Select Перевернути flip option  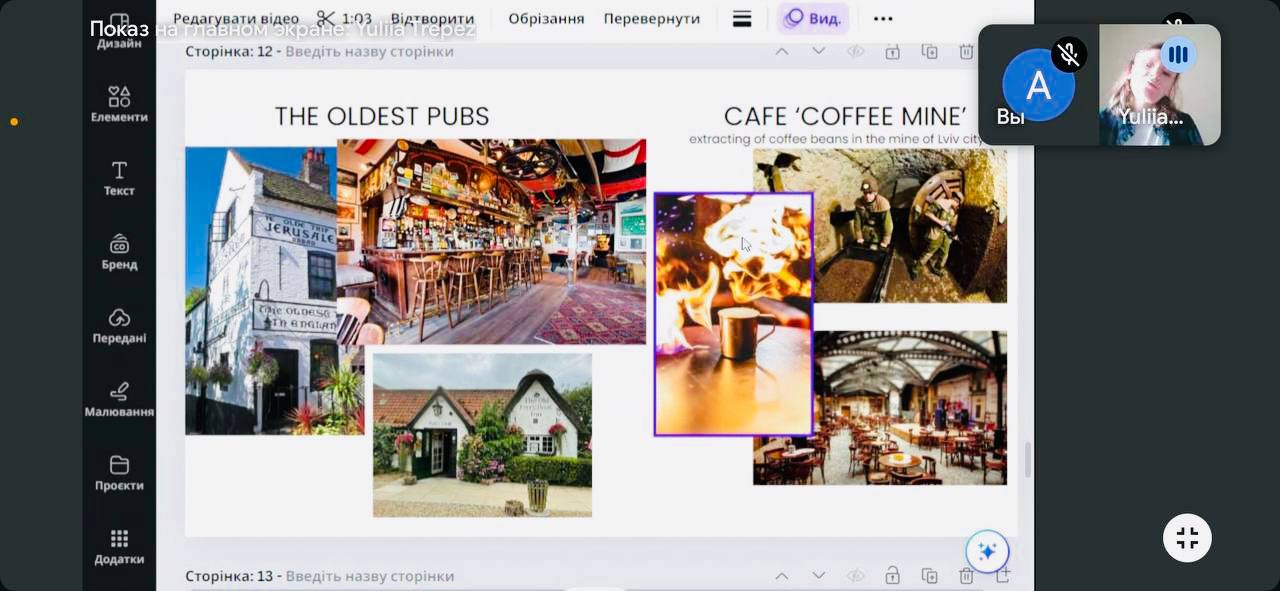tap(652, 18)
